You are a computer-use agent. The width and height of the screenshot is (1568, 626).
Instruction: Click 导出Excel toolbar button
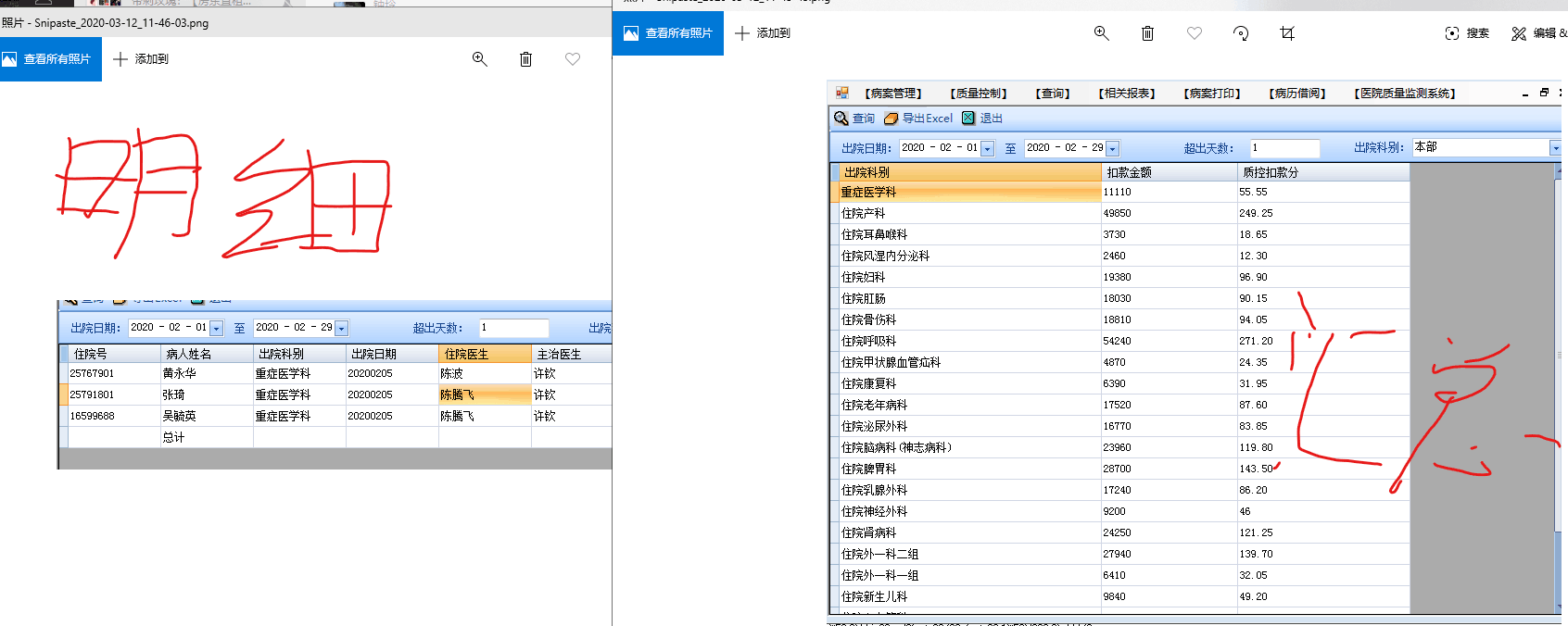coord(918,119)
